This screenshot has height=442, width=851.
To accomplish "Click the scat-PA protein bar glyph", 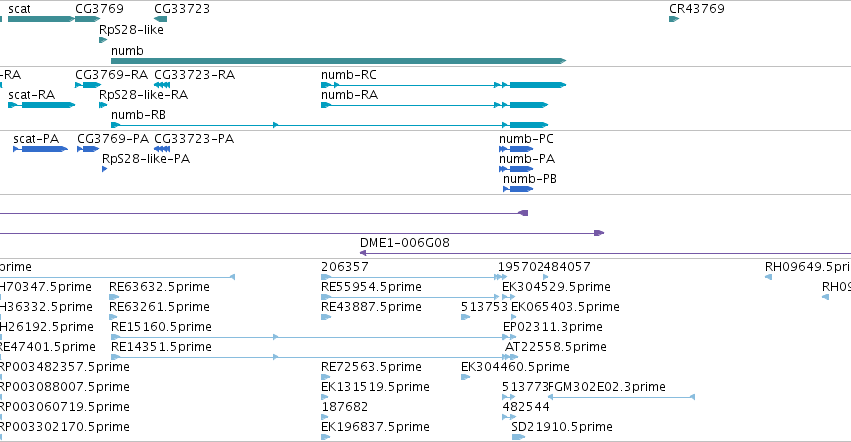I will coord(41,149).
